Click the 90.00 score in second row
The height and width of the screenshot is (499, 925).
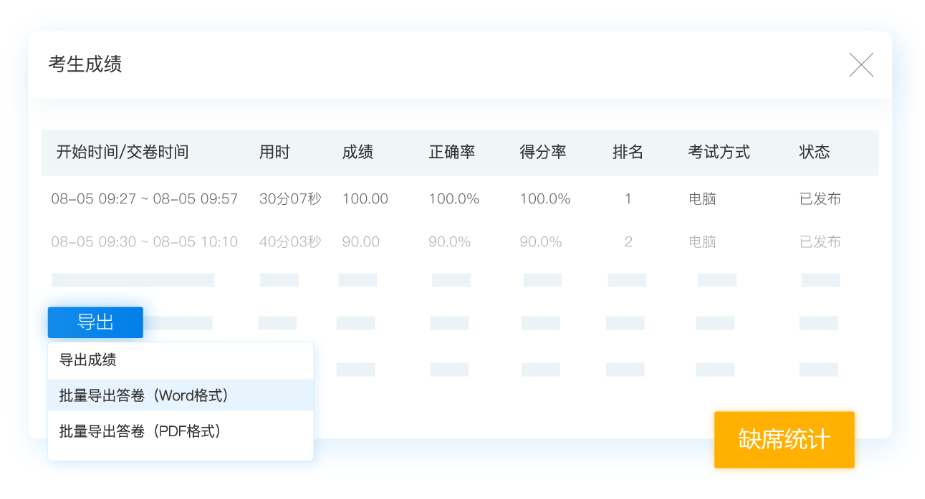[361, 241]
